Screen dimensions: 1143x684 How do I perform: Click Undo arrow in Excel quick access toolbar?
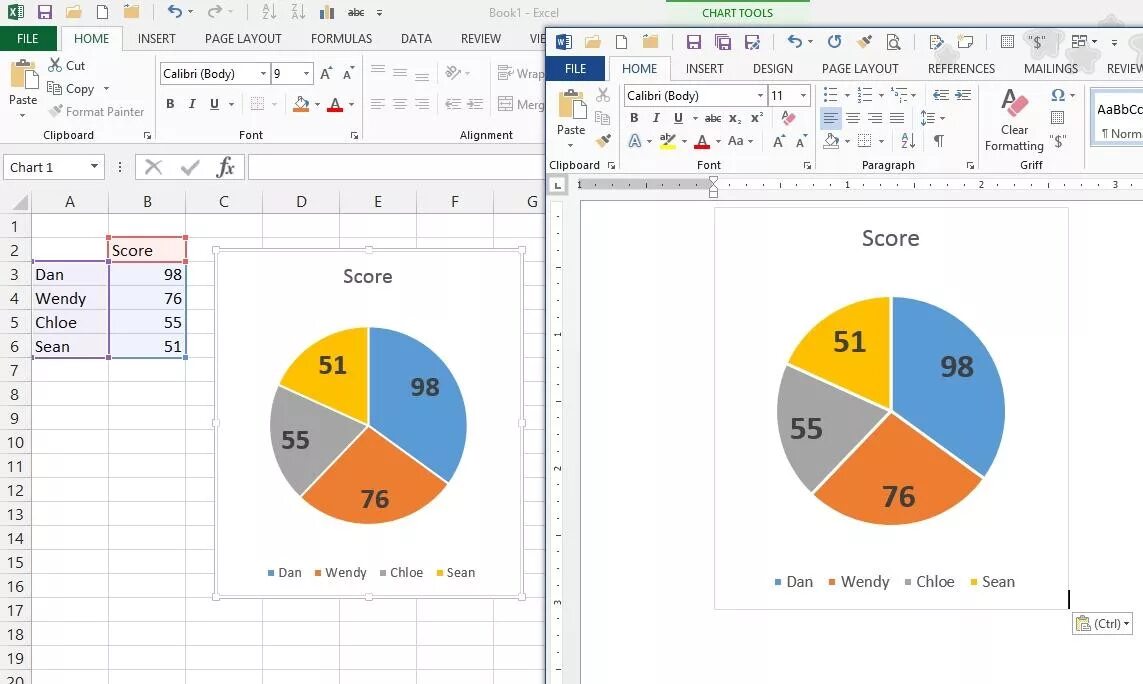(174, 12)
